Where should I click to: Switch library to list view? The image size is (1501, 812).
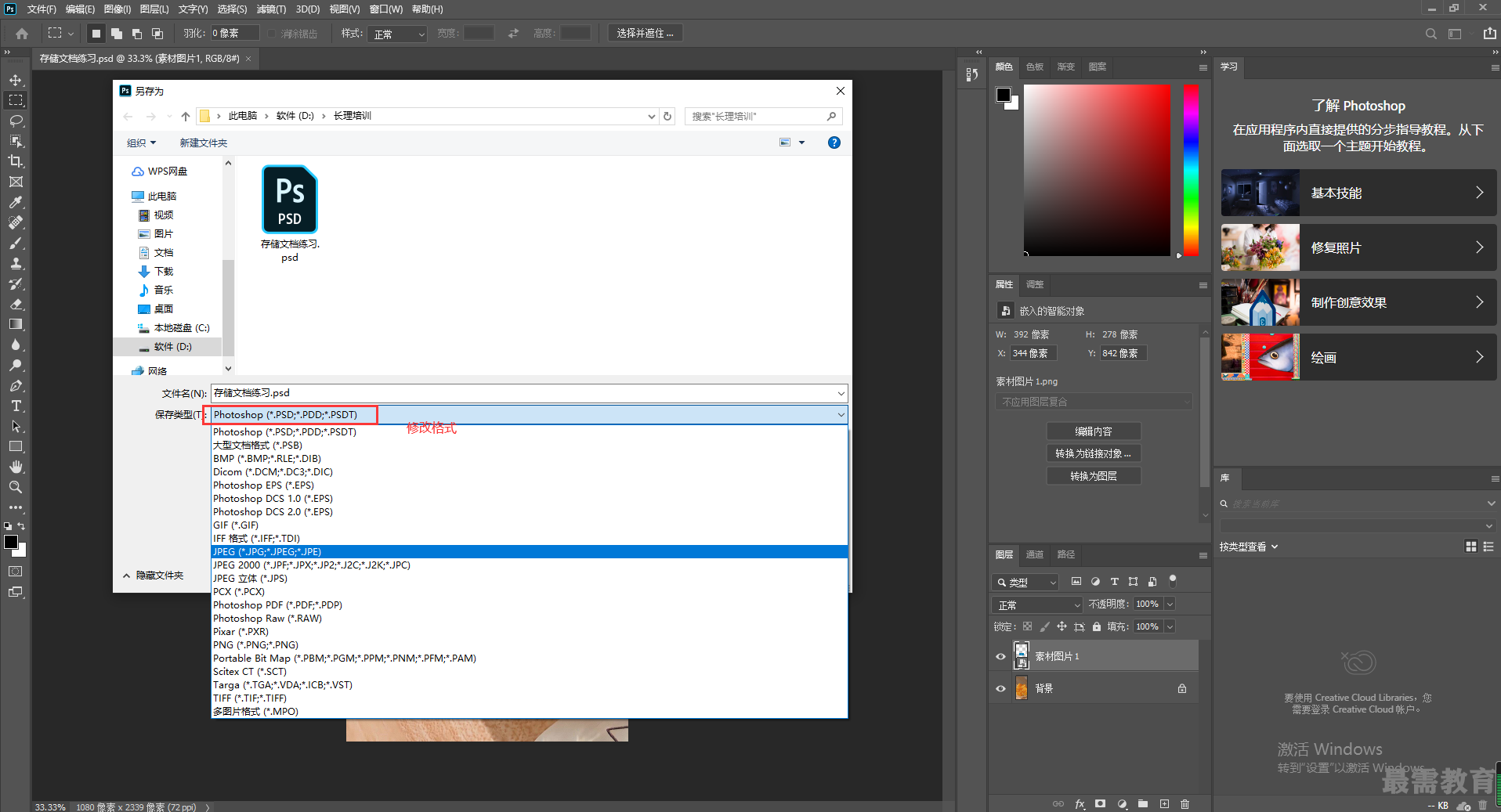pos(1488,547)
